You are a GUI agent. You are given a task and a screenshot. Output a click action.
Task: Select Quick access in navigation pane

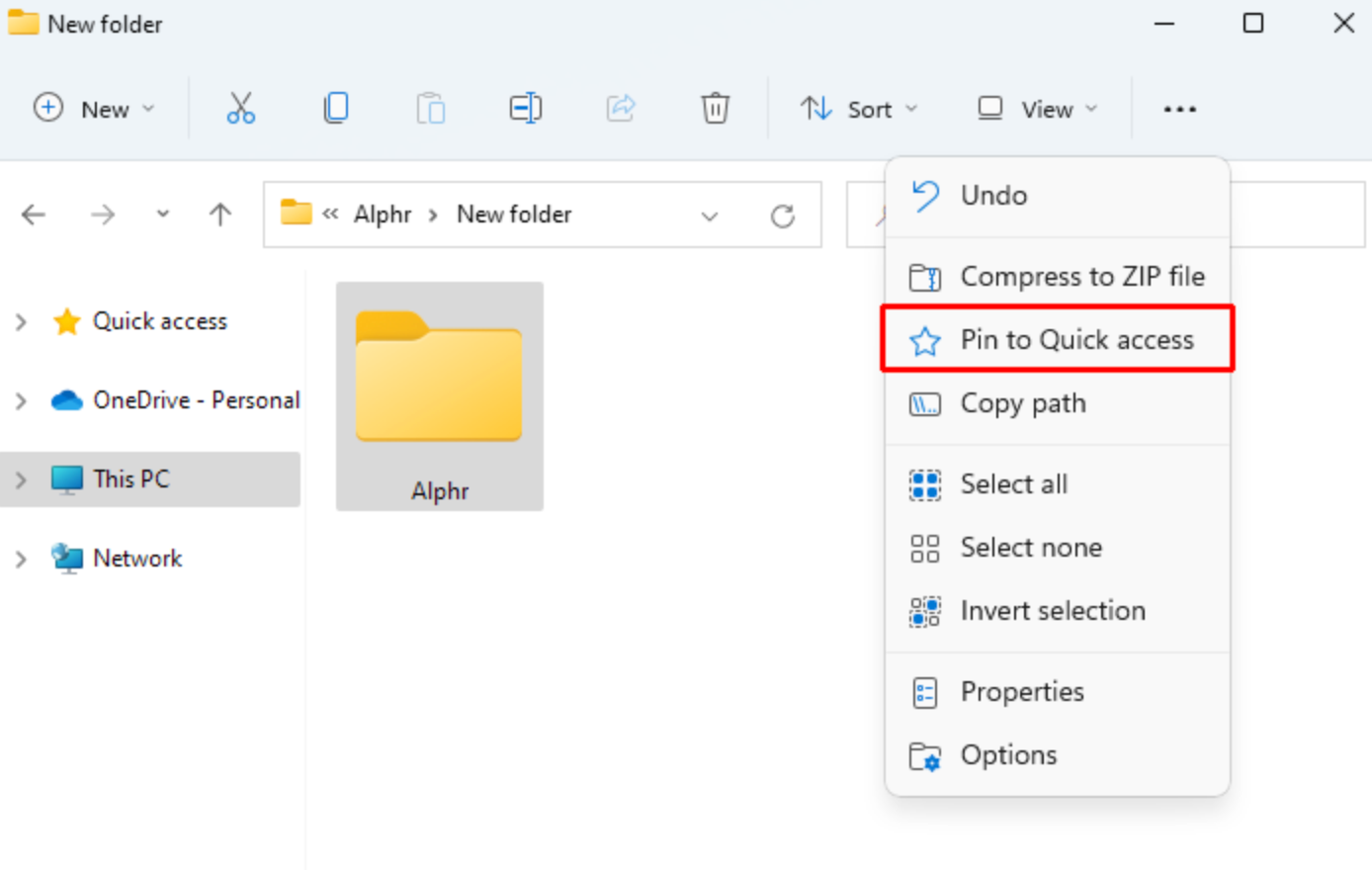[x=159, y=321]
